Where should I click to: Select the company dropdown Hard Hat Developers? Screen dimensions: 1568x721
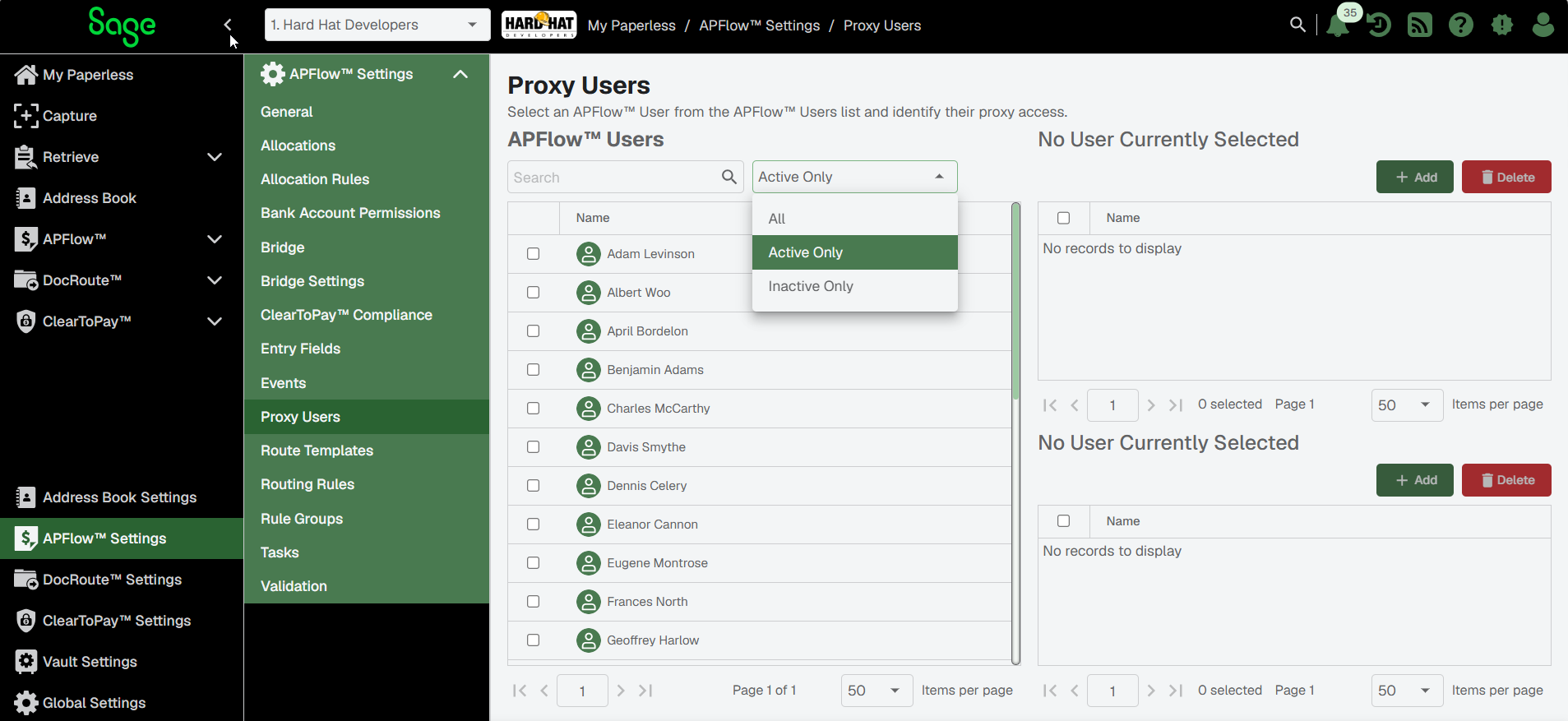tap(377, 25)
